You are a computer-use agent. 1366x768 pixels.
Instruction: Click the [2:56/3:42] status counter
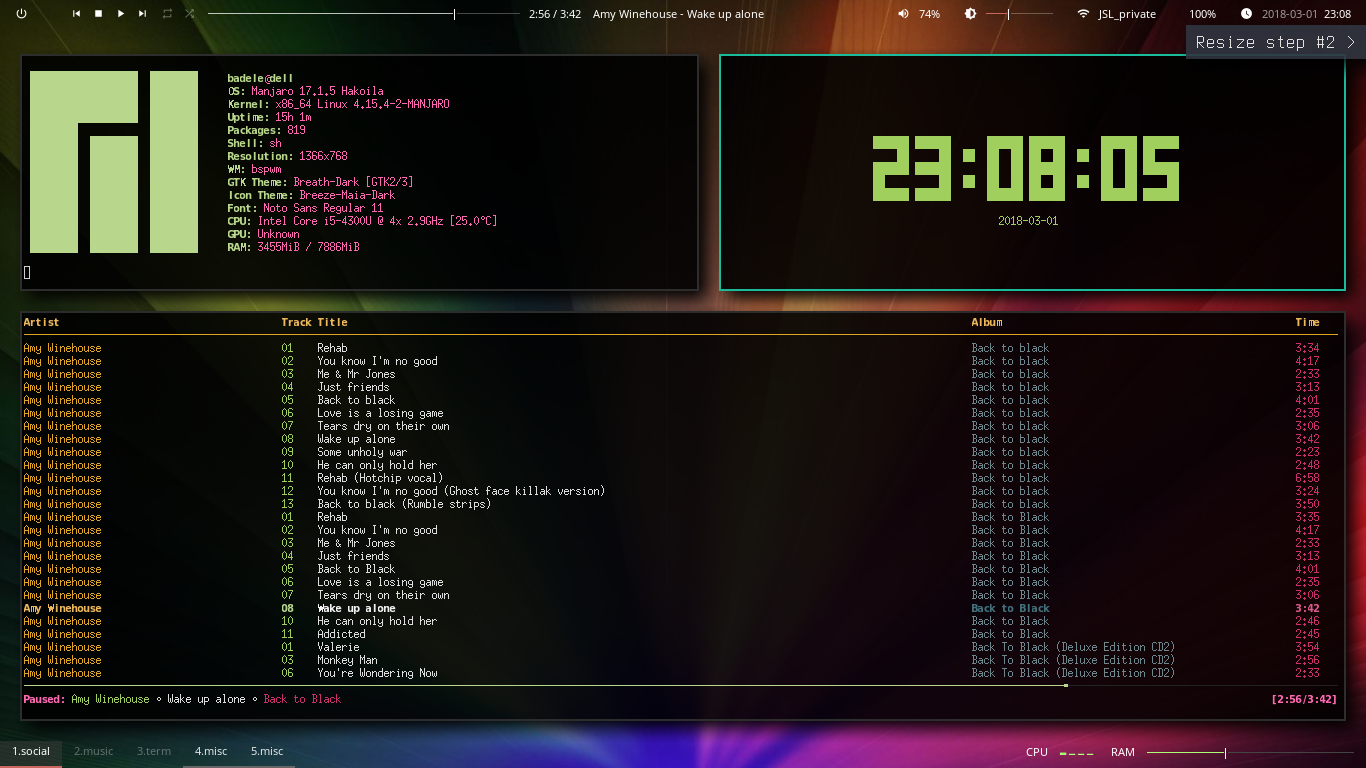coord(1304,699)
